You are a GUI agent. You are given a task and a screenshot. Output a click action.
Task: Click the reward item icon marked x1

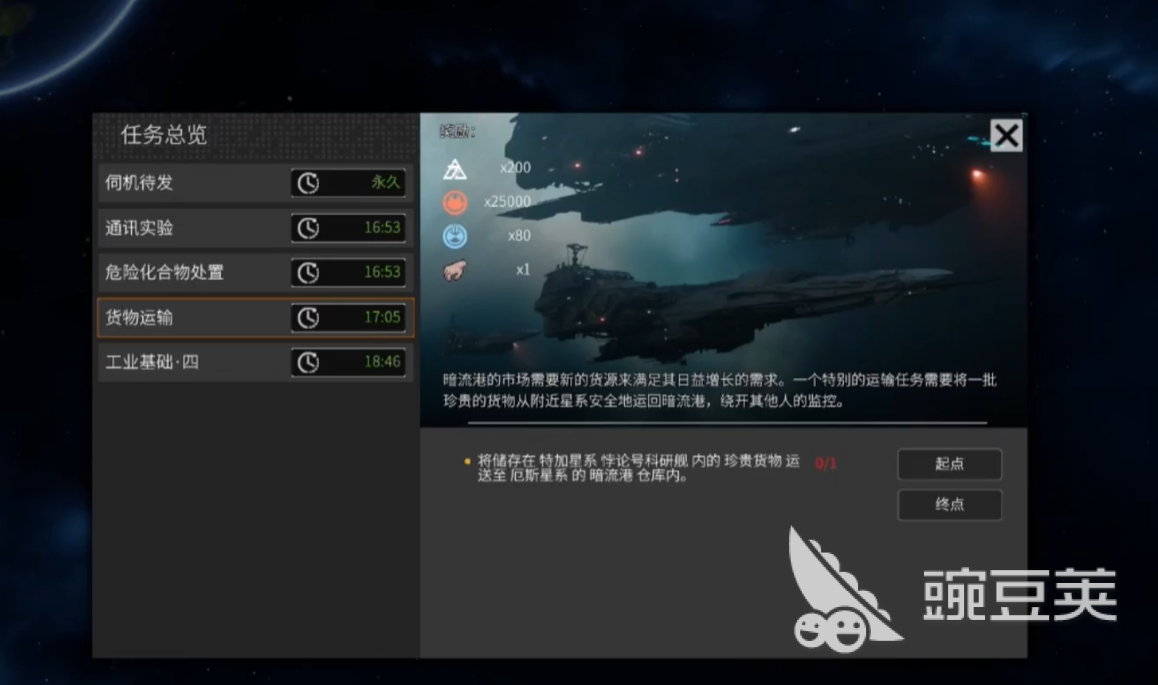pos(454,271)
